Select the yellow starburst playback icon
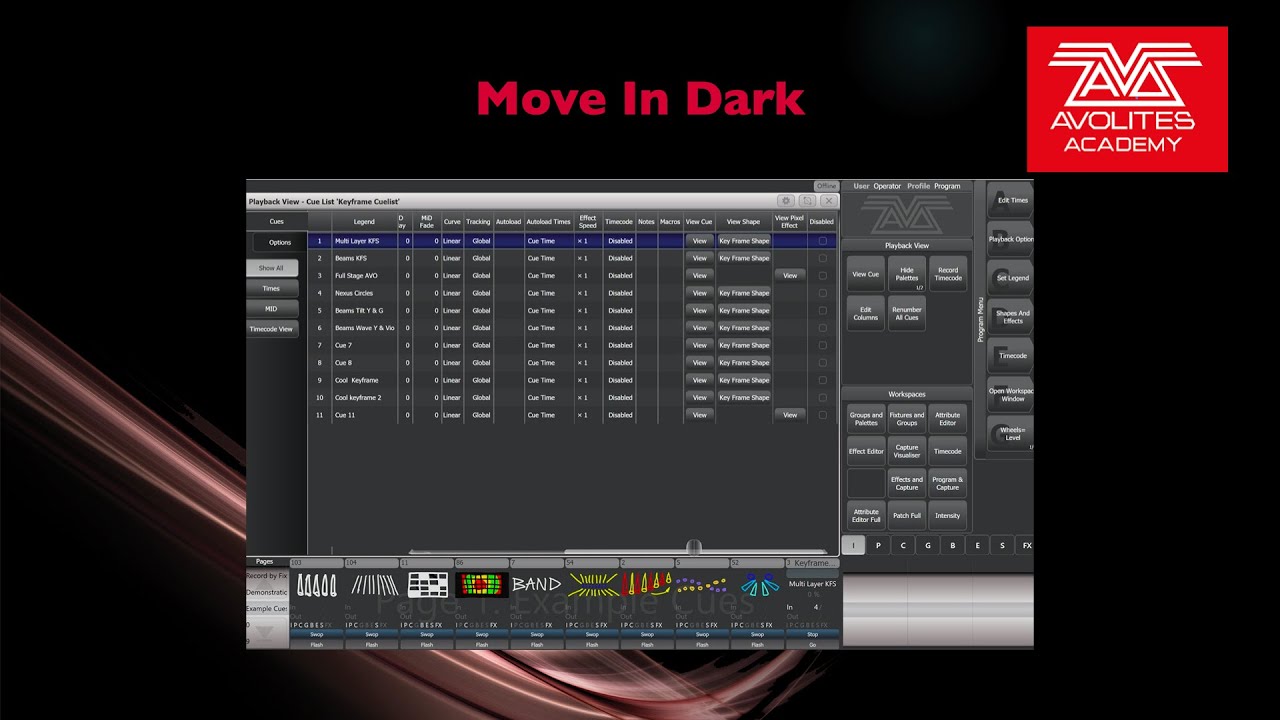This screenshot has width=1280, height=720. [x=592, y=586]
